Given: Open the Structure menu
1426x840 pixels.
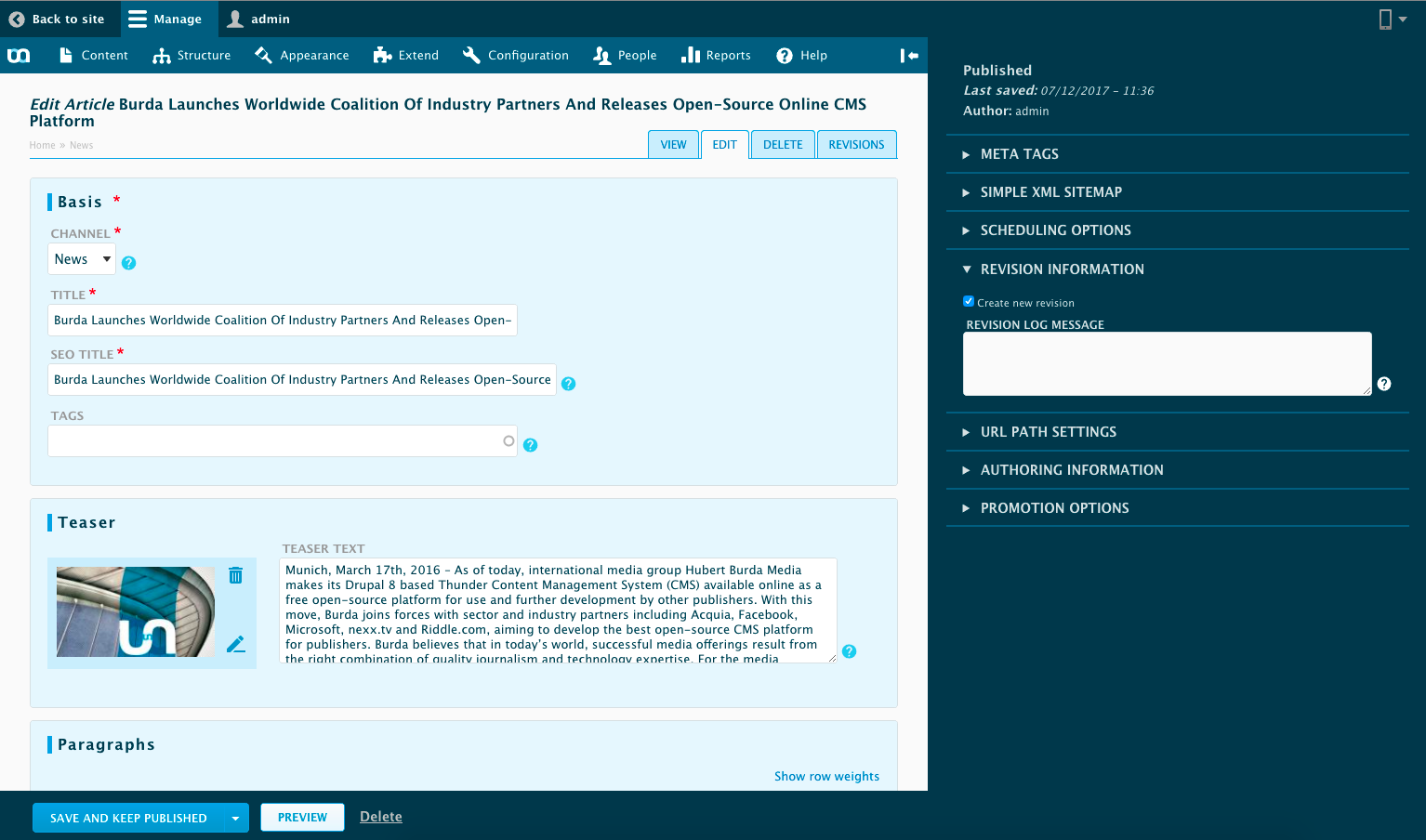Looking at the screenshot, I should pos(191,56).
